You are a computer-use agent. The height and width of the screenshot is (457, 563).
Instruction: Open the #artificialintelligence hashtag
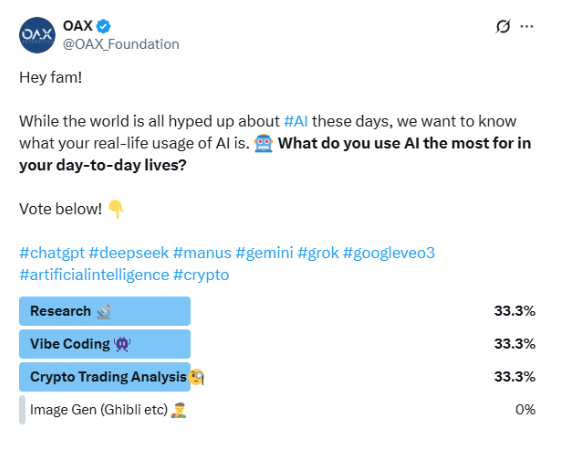94,275
